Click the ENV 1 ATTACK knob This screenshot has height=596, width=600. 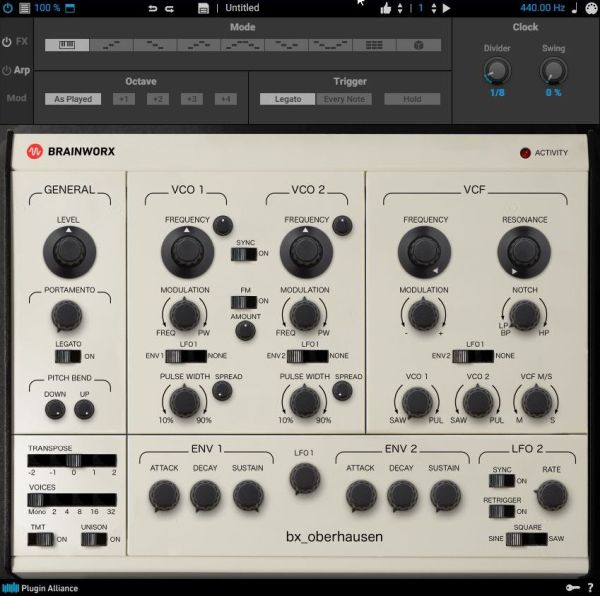coord(164,496)
